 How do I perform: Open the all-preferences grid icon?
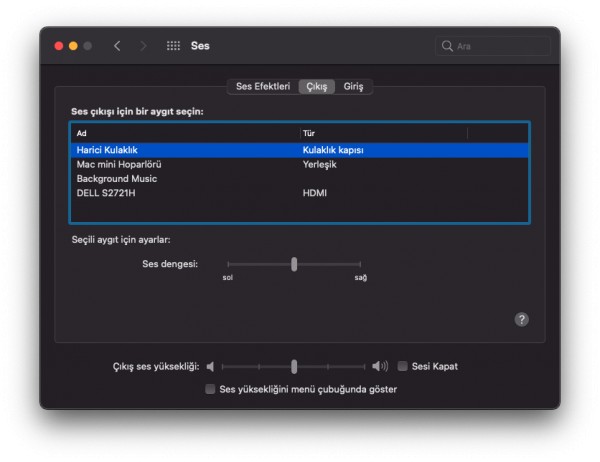click(x=173, y=46)
